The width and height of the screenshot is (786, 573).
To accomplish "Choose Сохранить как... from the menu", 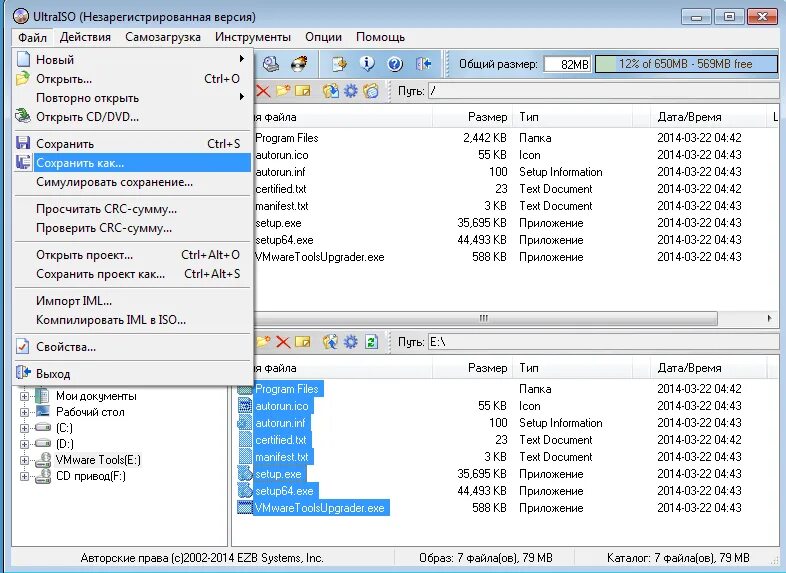I will [132, 163].
